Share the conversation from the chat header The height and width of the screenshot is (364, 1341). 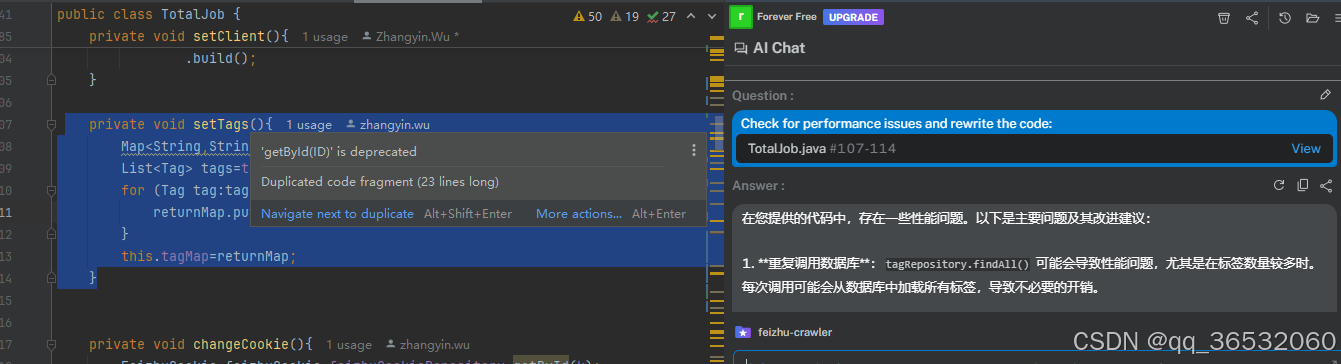click(1252, 18)
